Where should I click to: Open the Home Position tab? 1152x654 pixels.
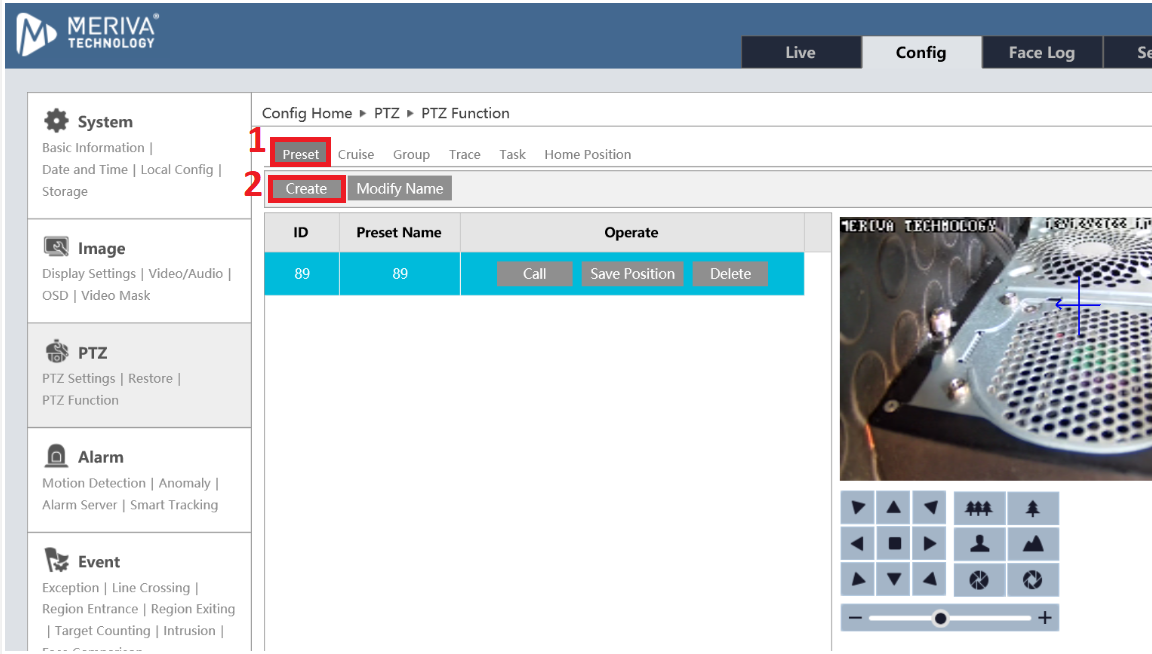point(587,154)
